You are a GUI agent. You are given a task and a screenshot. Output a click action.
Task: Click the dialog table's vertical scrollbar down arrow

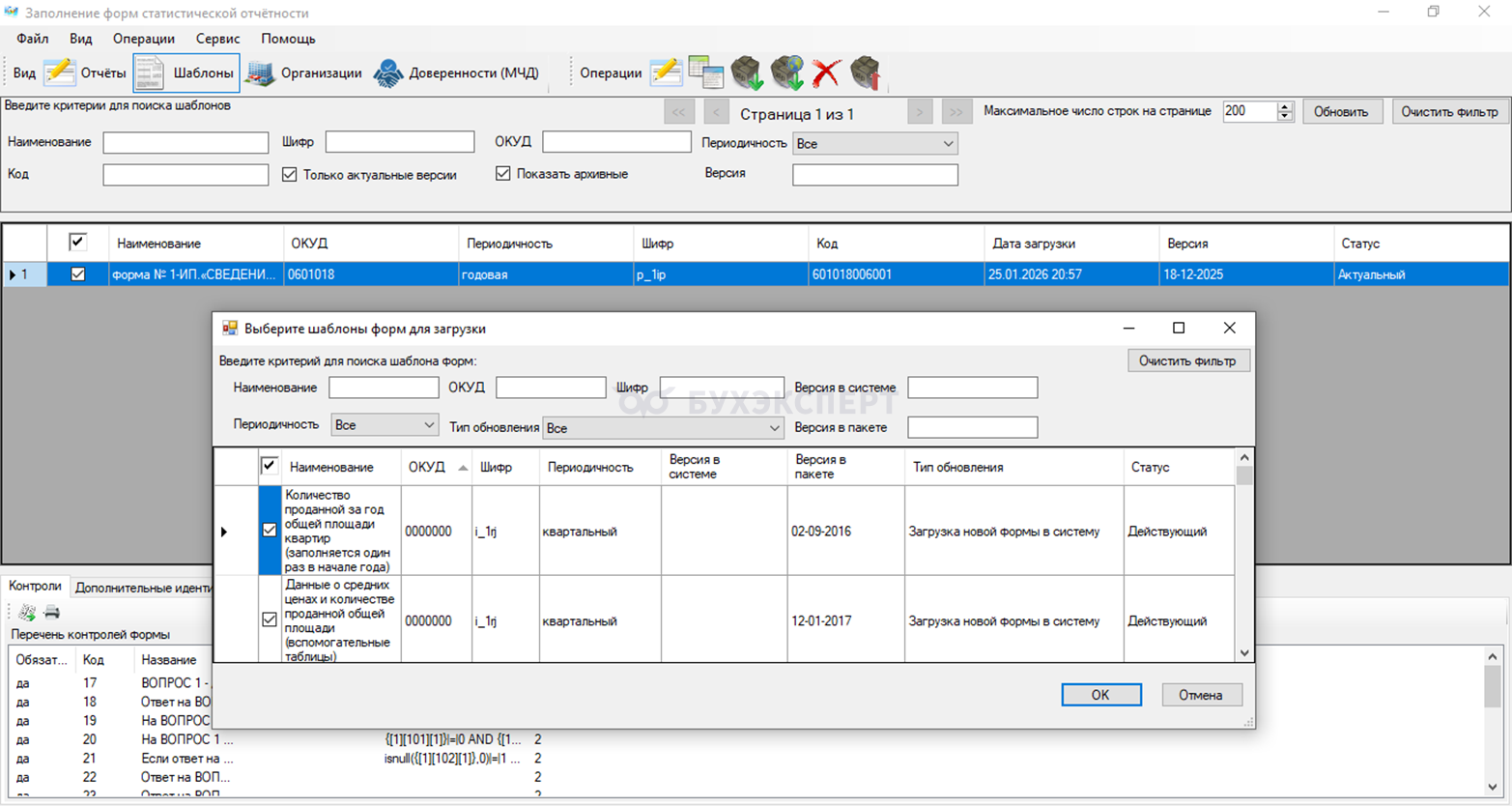pos(1244,653)
